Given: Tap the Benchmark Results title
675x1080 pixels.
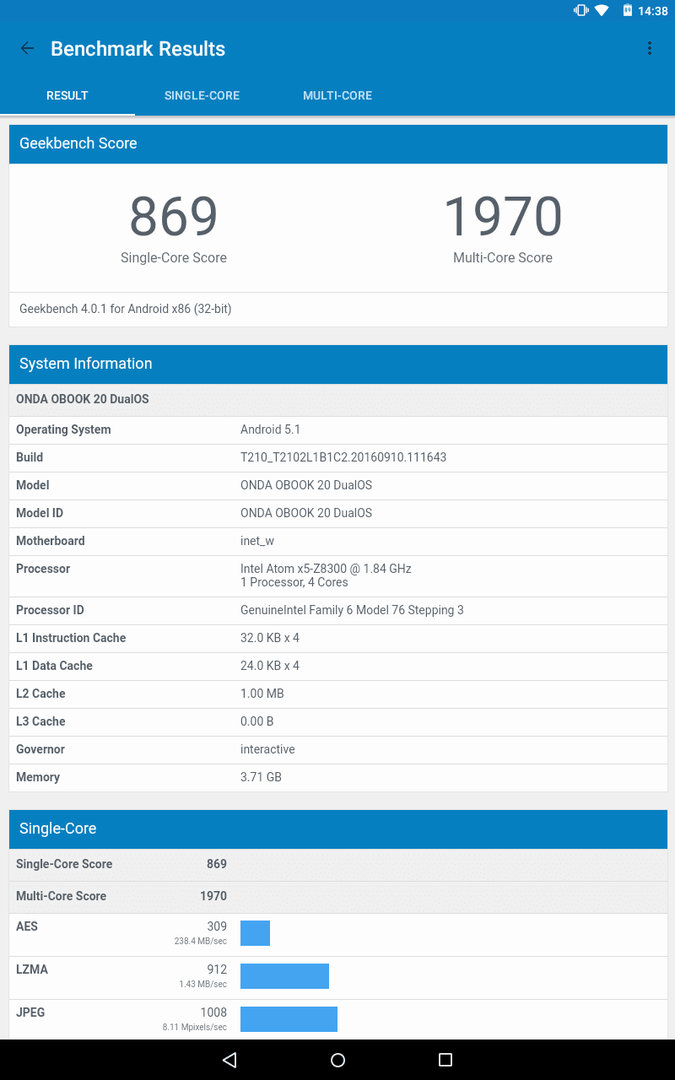Looking at the screenshot, I should point(138,49).
